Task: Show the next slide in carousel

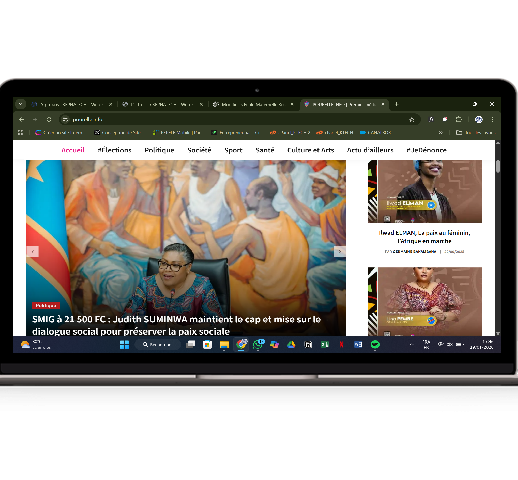Action: click(340, 251)
